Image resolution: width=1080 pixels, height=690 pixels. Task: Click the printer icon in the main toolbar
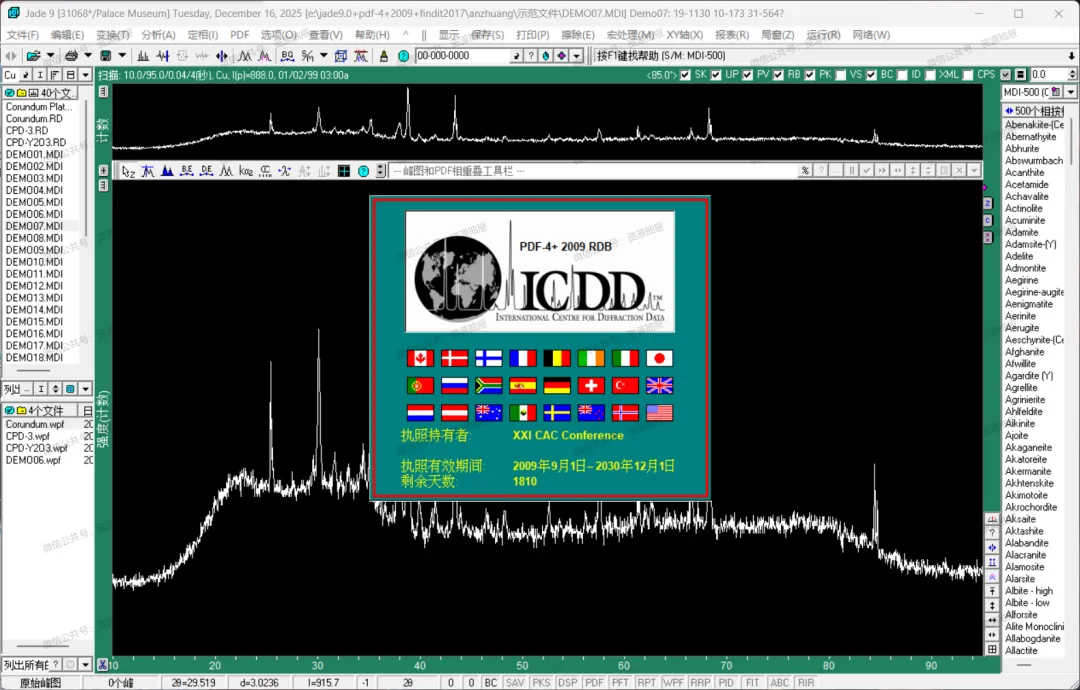[x=70, y=56]
